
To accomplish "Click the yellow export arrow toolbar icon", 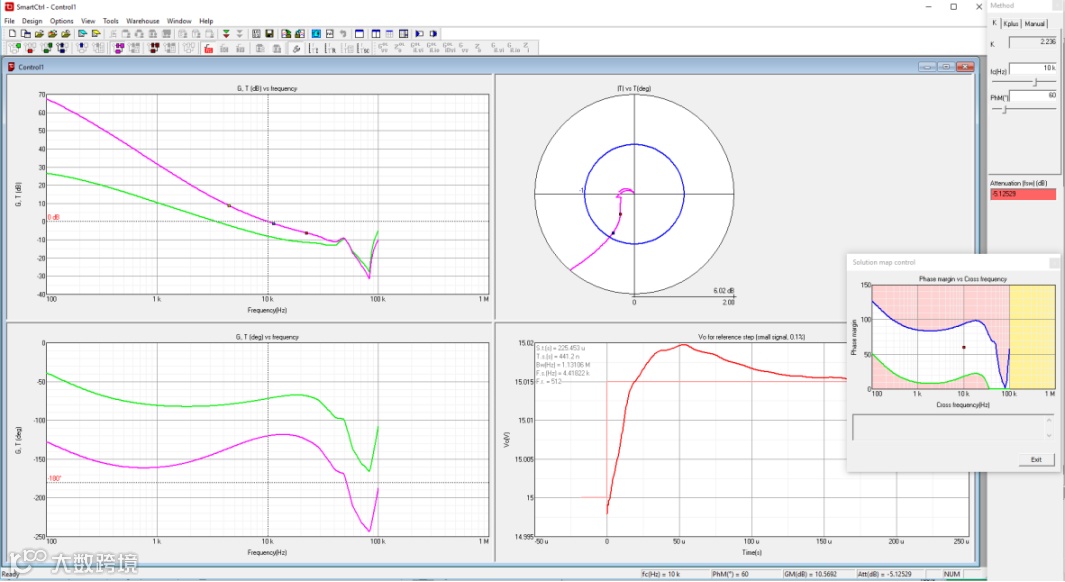I will pos(96,33).
